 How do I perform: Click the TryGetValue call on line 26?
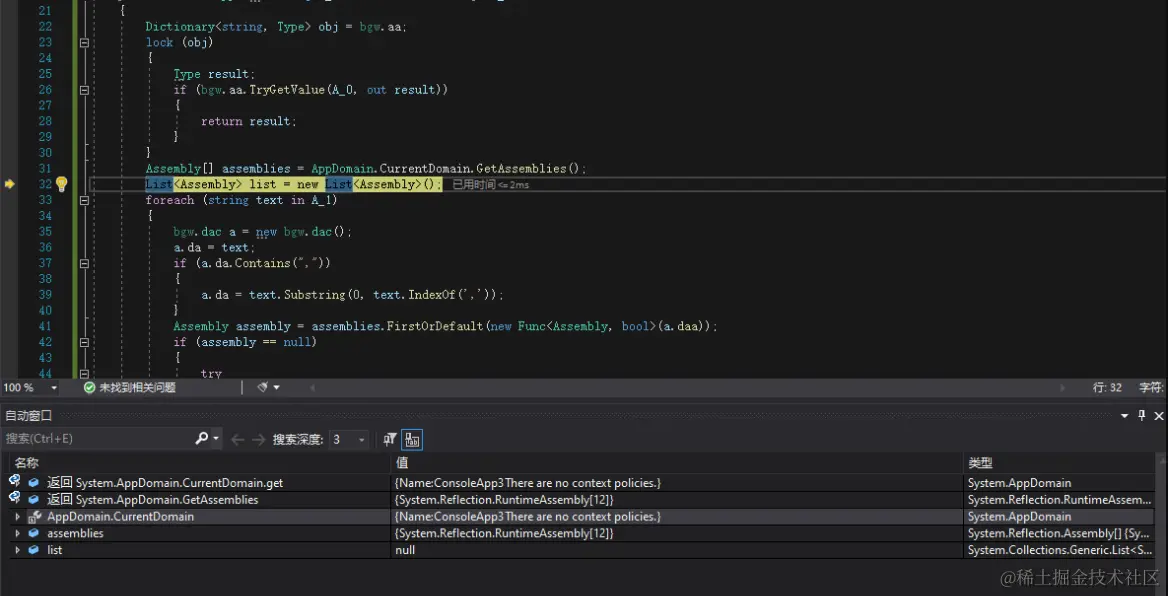(288, 89)
